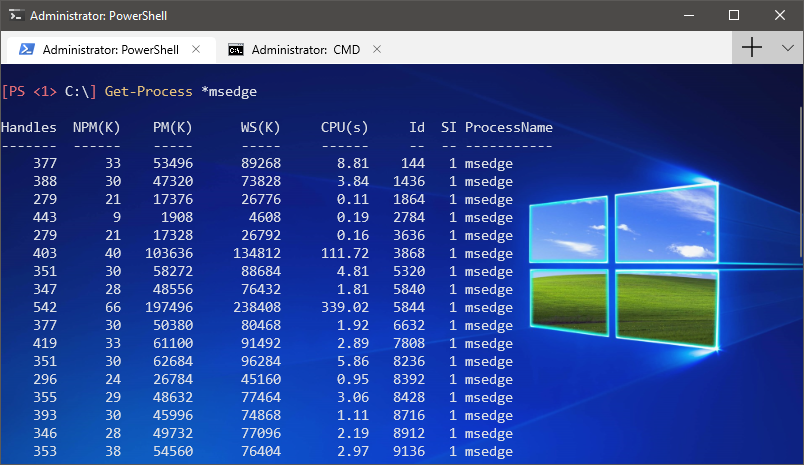Click the *msedge argument text
804x465 pixels.
pos(229,92)
